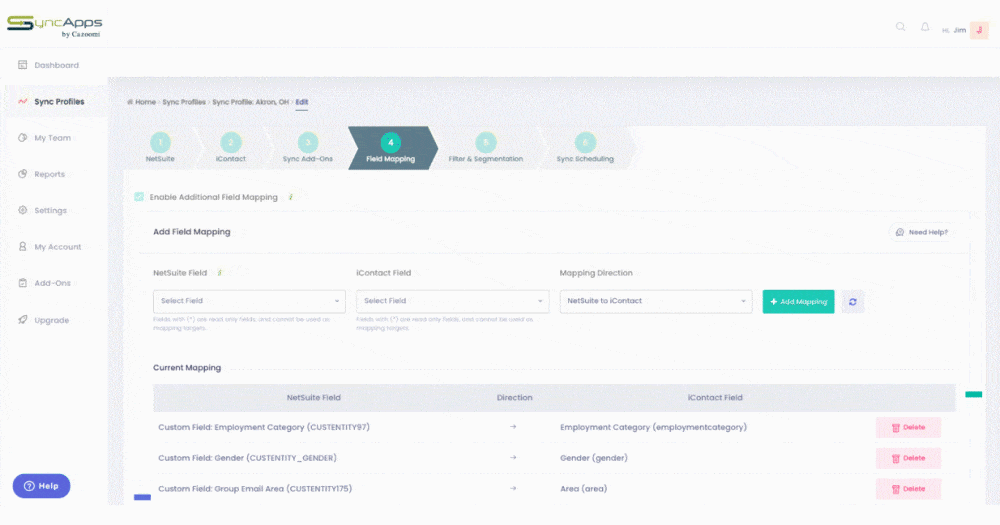Go to step 6 Sync Scheduling tab
The image size is (1000, 525).
[585, 148]
